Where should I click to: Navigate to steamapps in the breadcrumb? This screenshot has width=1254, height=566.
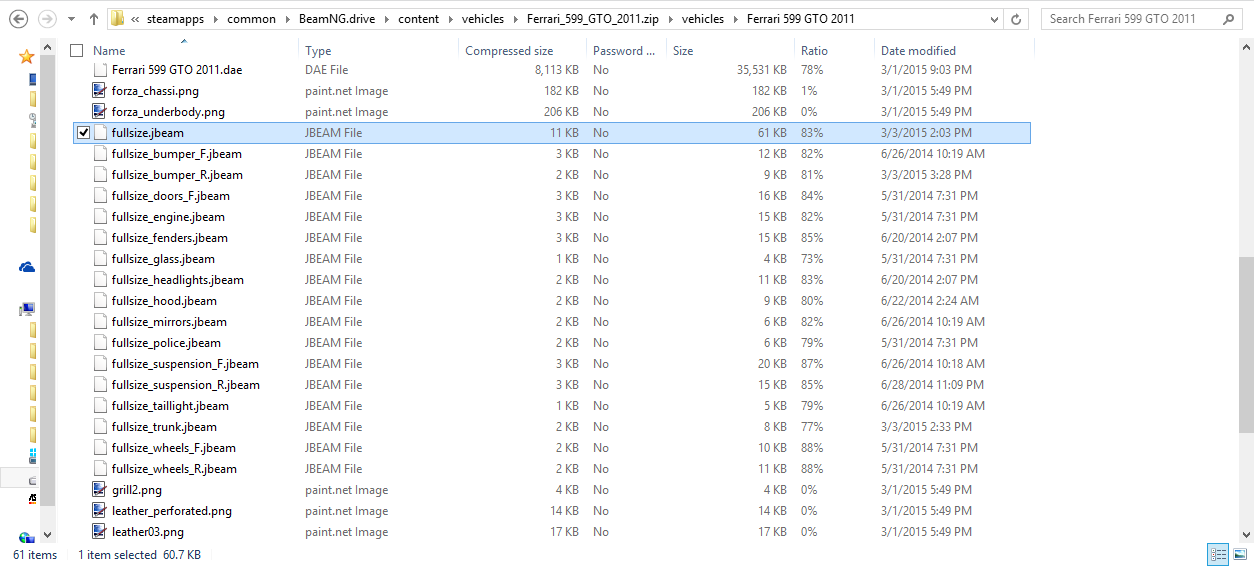177,19
